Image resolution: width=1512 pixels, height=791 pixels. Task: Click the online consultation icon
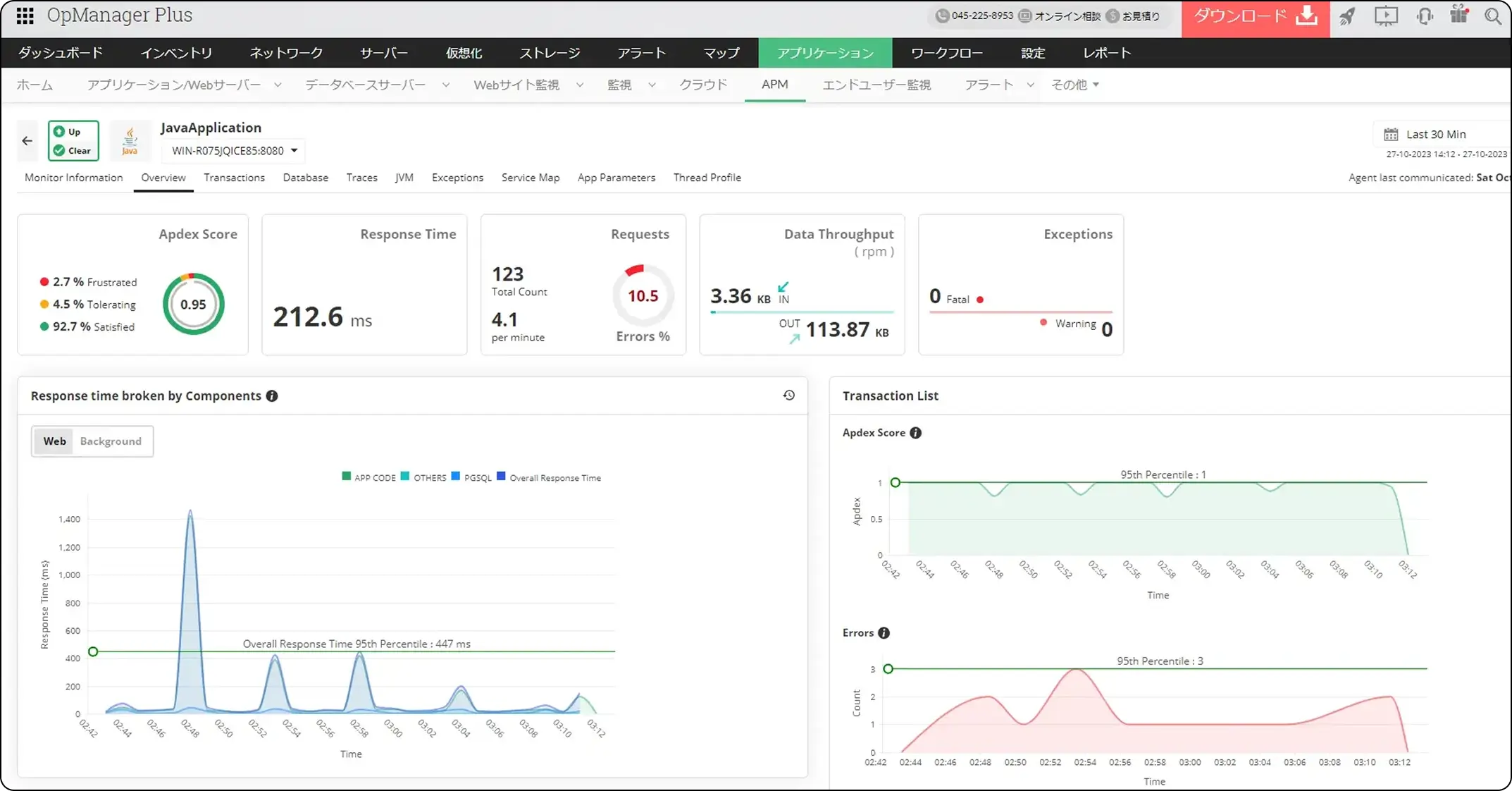tap(1025, 16)
